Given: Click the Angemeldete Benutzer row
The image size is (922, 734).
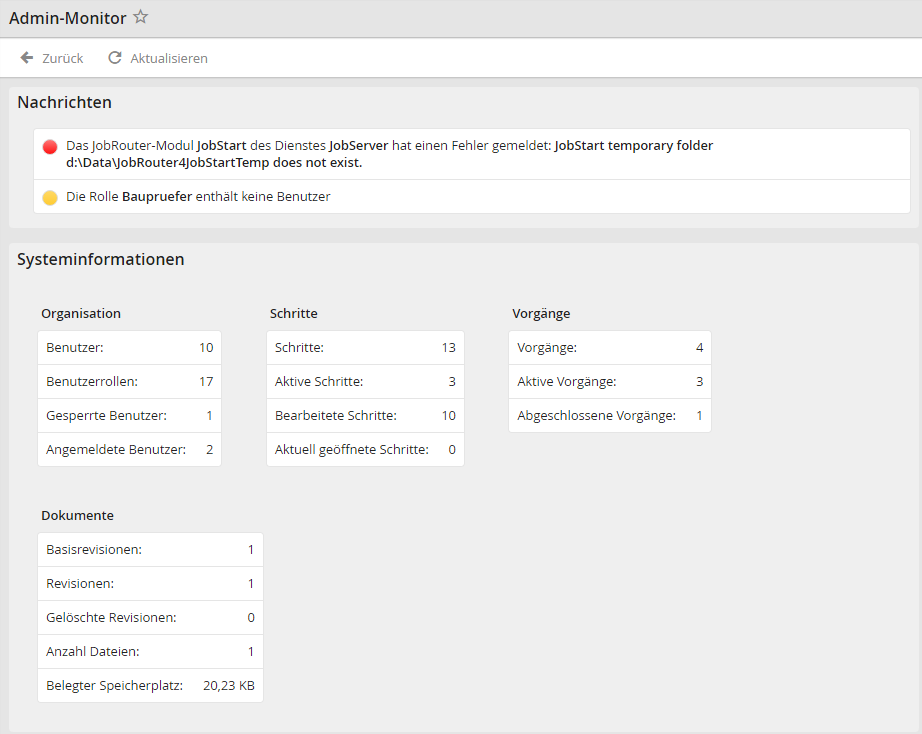Looking at the screenshot, I should tap(129, 450).
